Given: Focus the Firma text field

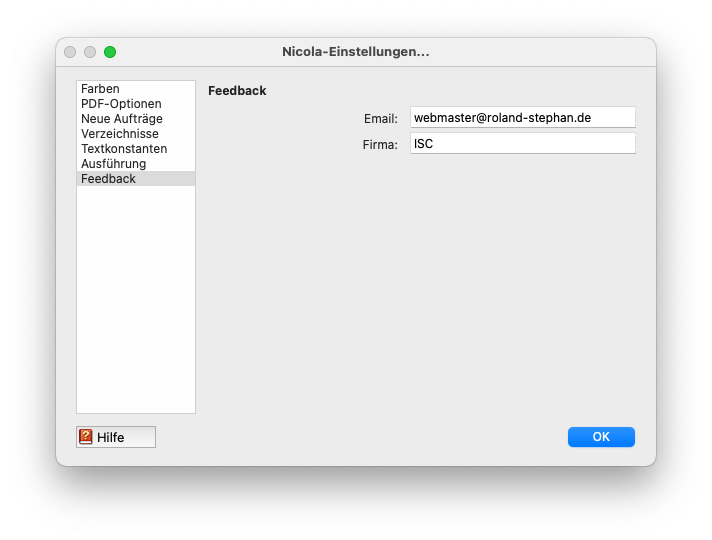Looking at the screenshot, I should pos(523,144).
